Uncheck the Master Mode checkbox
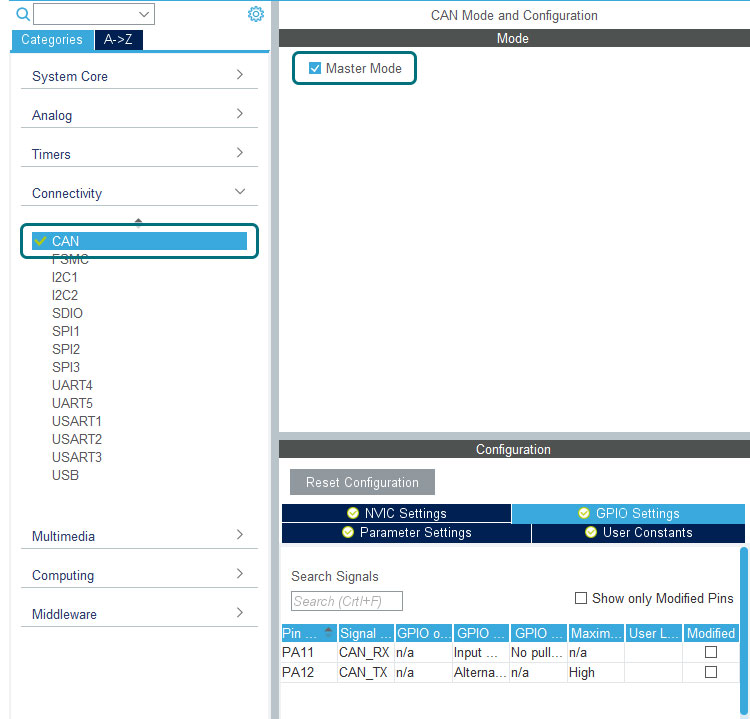The width and height of the screenshot is (750, 719). tap(315, 68)
